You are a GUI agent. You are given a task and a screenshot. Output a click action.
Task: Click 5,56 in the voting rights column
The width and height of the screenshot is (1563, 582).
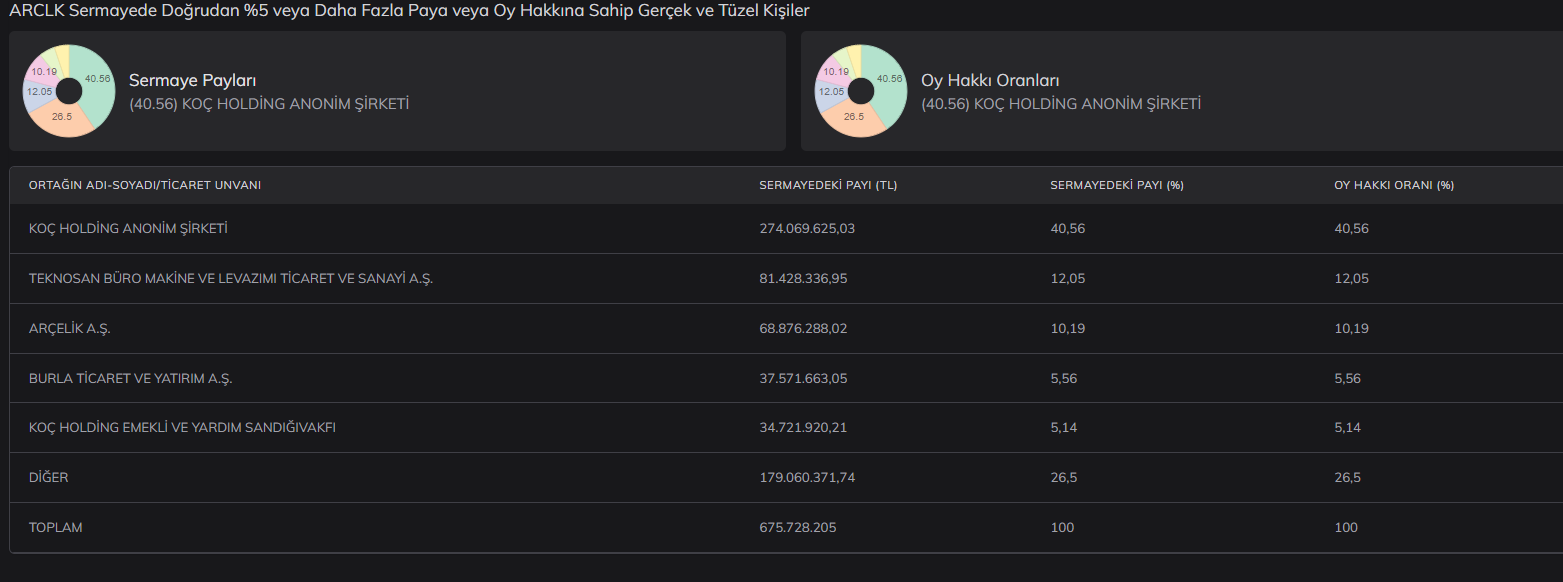pyautogui.click(x=1347, y=378)
